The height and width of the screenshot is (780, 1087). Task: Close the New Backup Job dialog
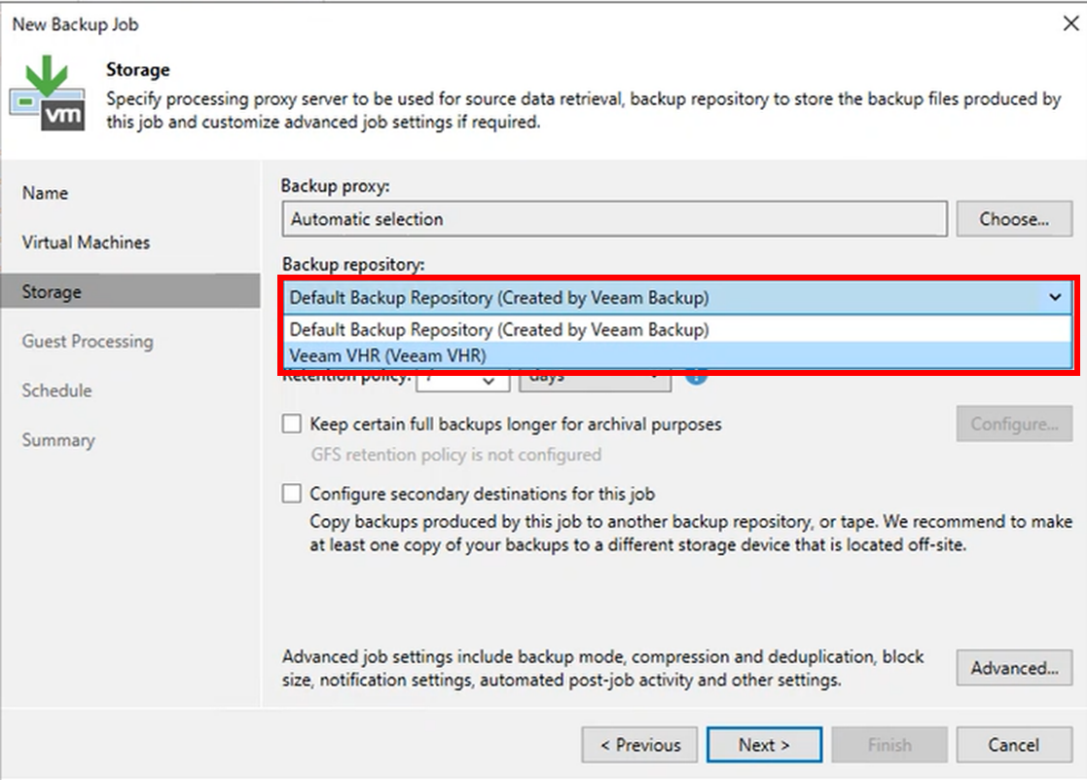point(1070,24)
